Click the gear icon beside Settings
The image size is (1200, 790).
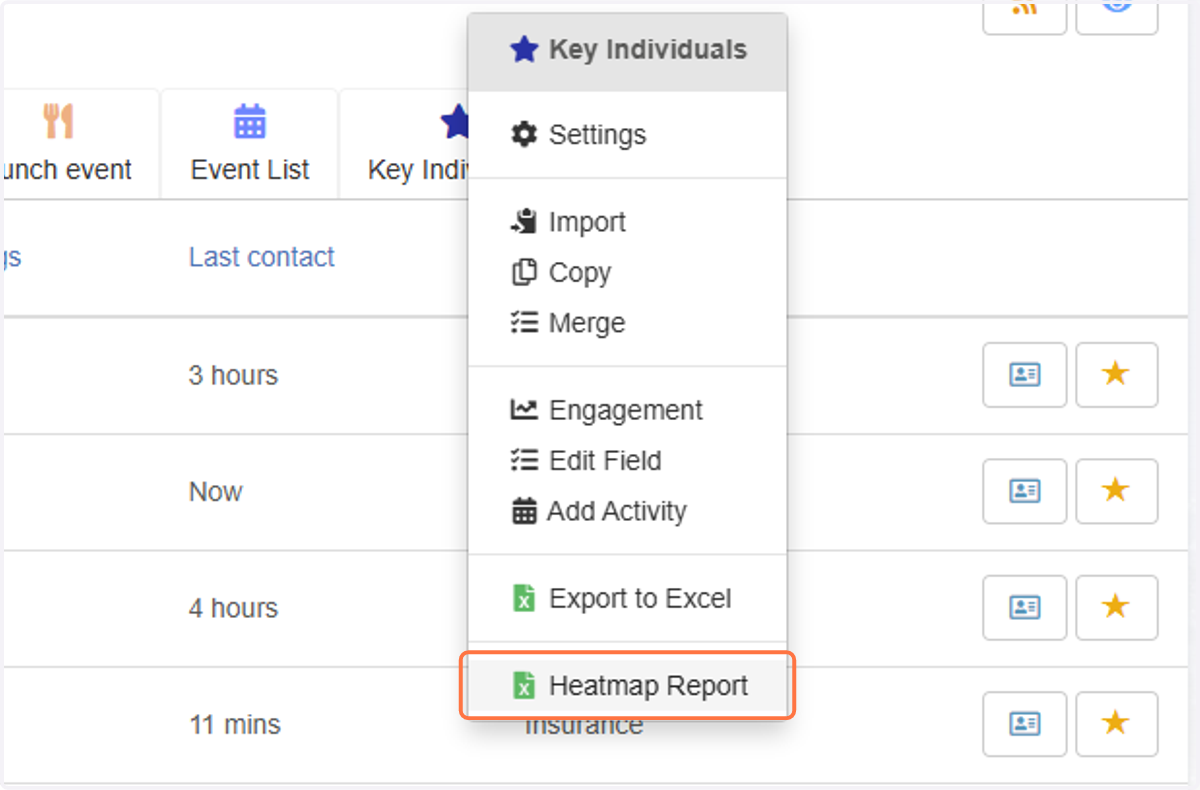click(x=524, y=134)
